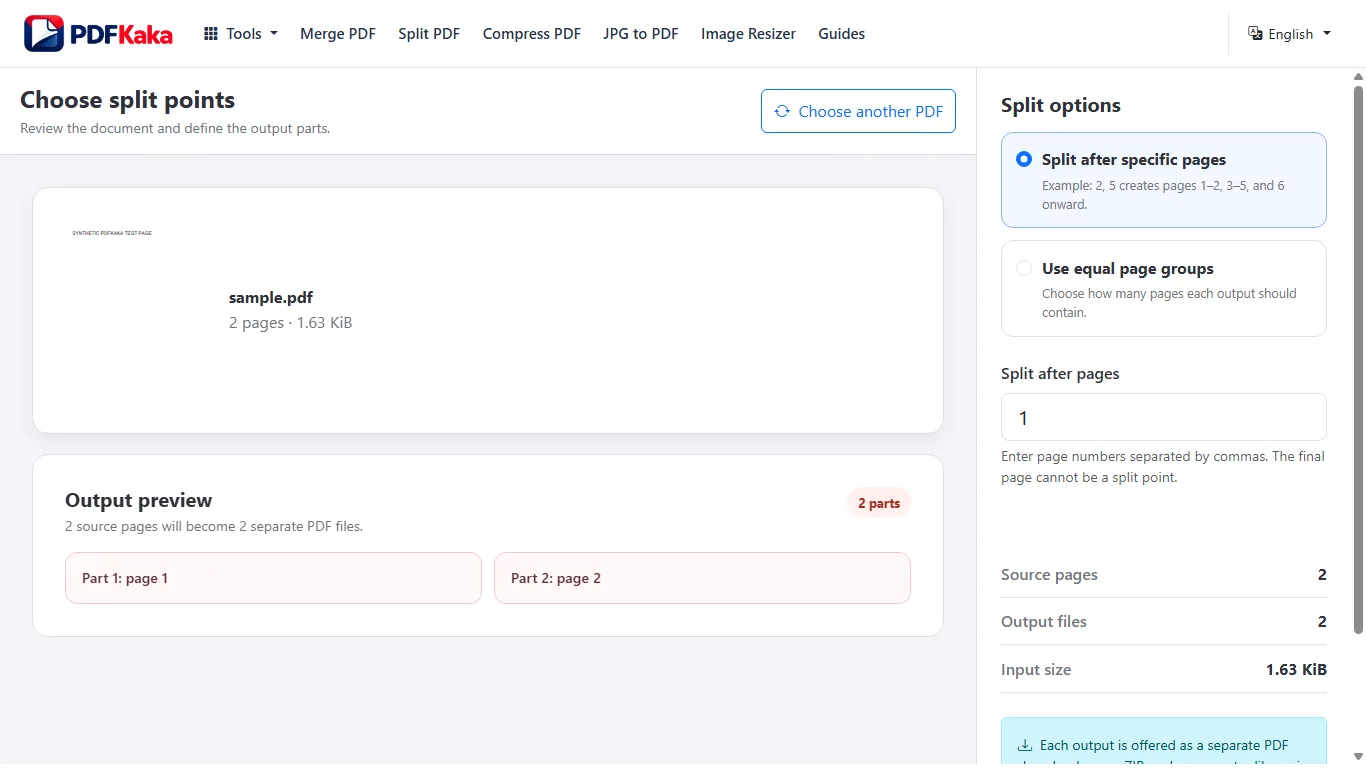
Task: Open Image Resizer tool
Action: click(748, 34)
